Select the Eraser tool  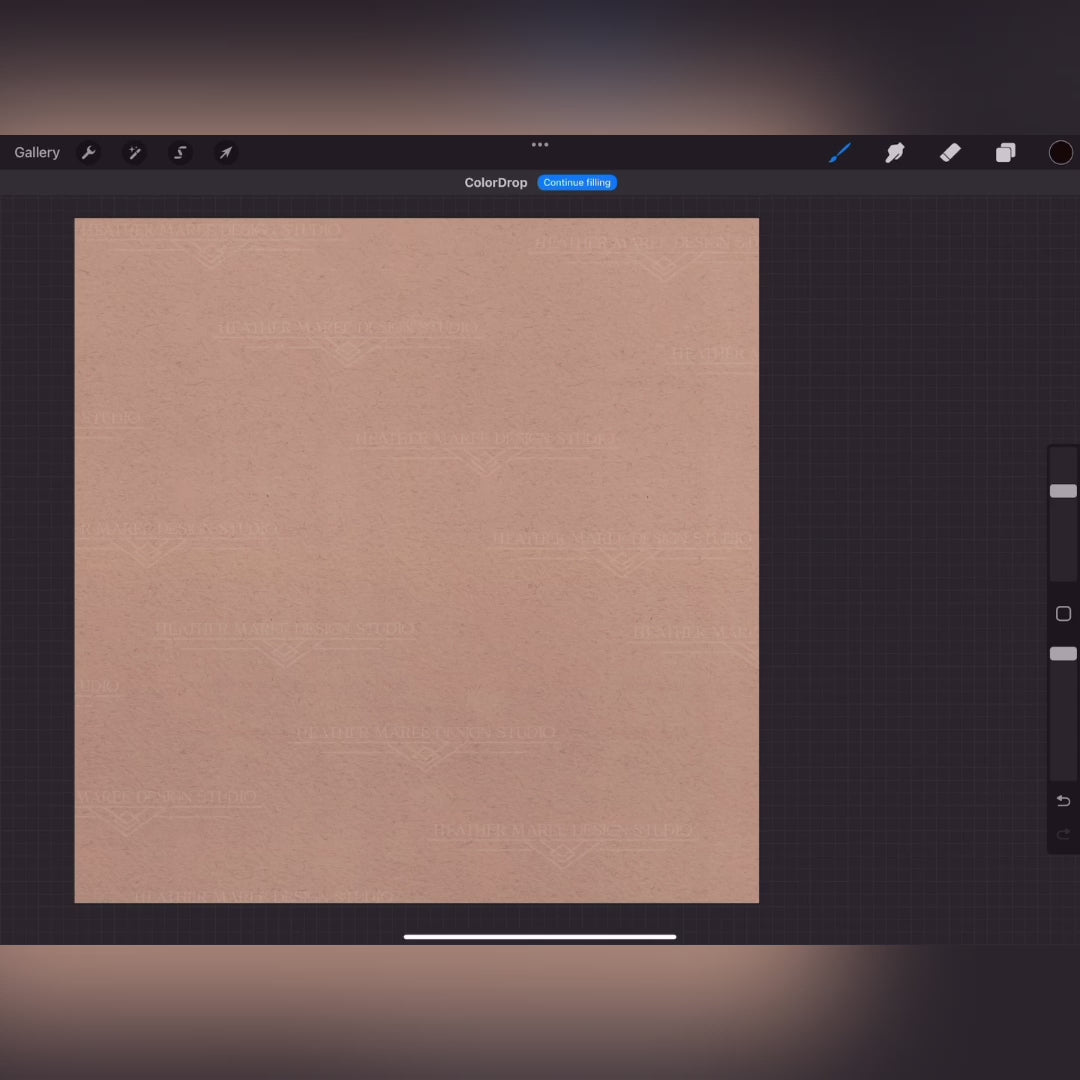[950, 153]
